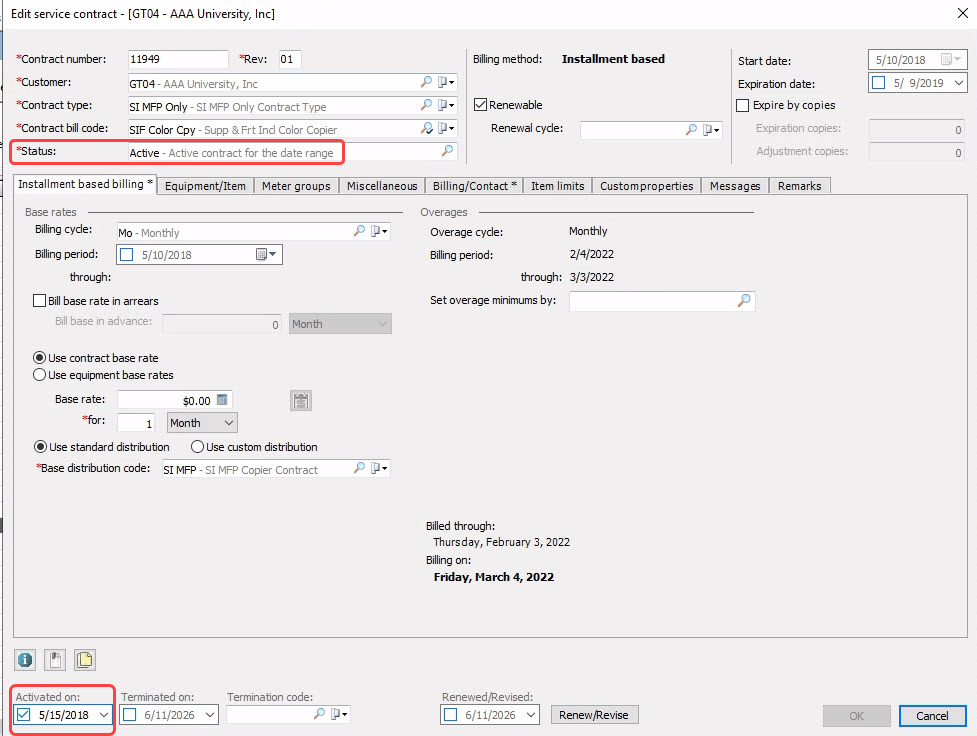Choose Use standard distribution radio

[x=40, y=447]
